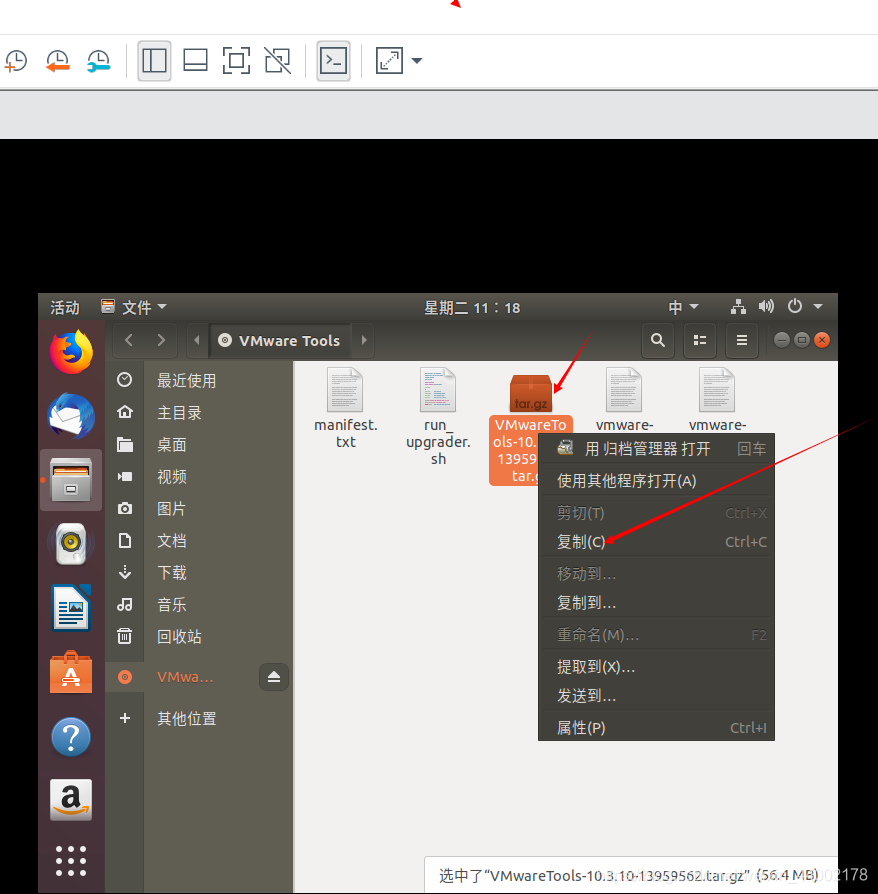Open search in the file manager
The image size is (878, 894).
pos(657,340)
